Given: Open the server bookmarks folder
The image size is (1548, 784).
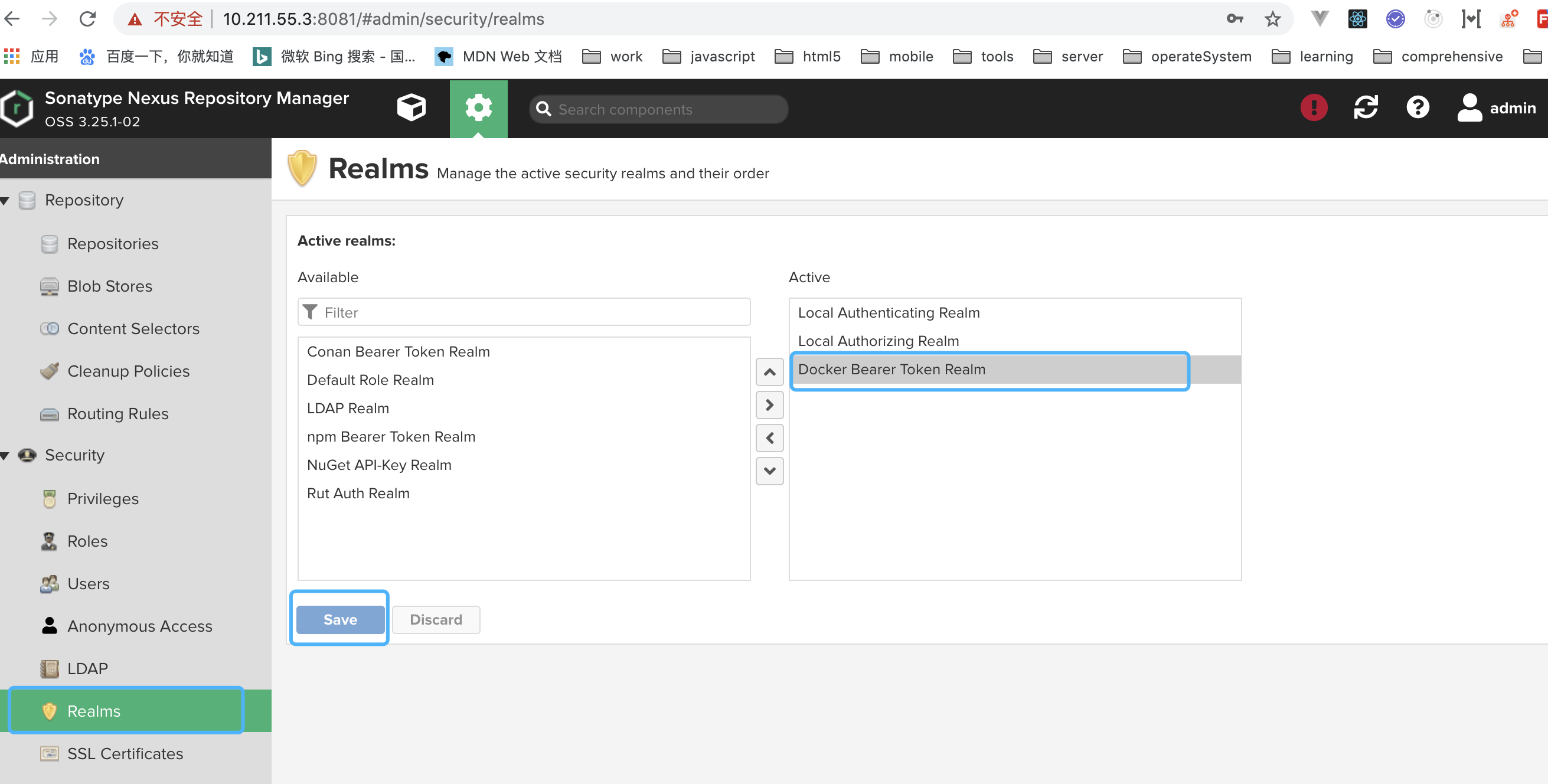Looking at the screenshot, I should click(x=1067, y=57).
